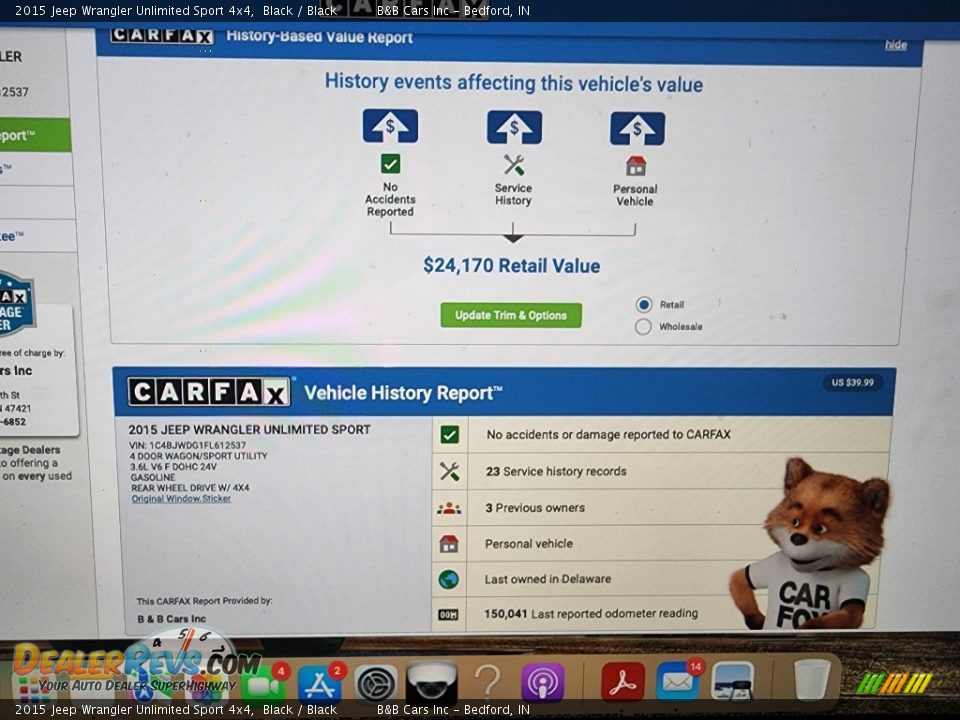Open the Preview app from the dock
960x720 pixels.
pyautogui.click(x=733, y=682)
